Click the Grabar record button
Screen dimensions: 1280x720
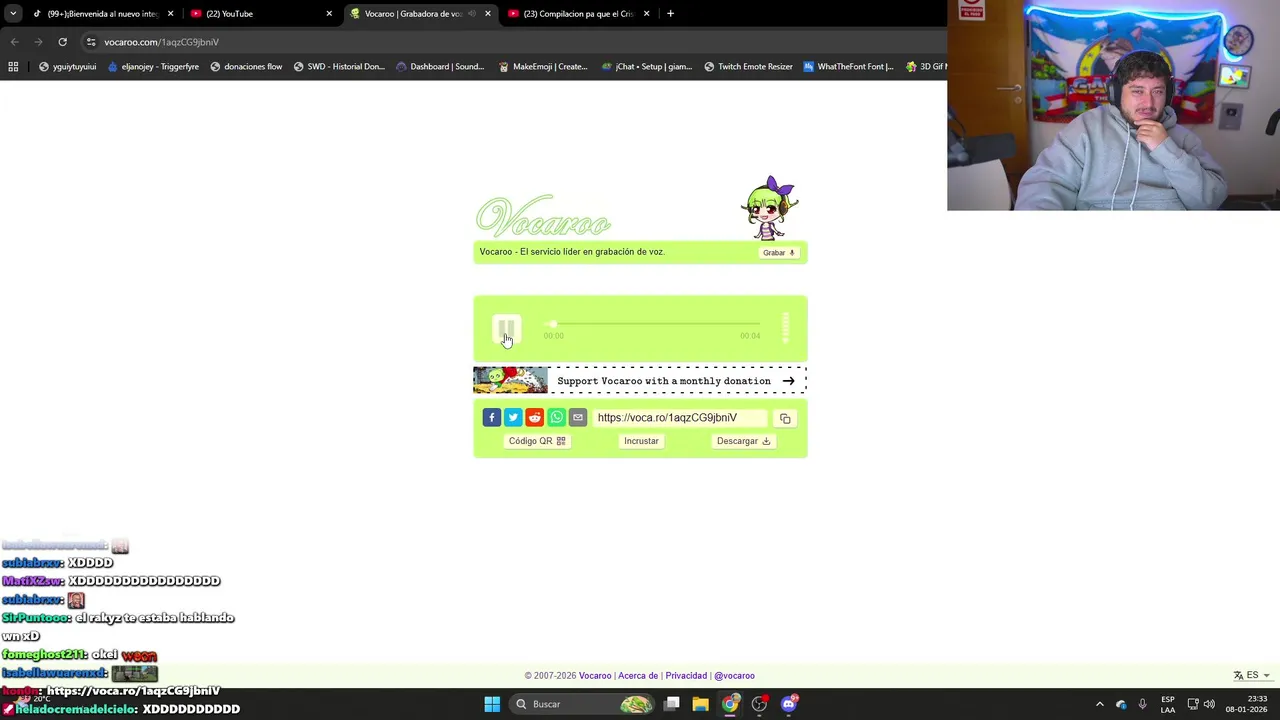click(779, 253)
